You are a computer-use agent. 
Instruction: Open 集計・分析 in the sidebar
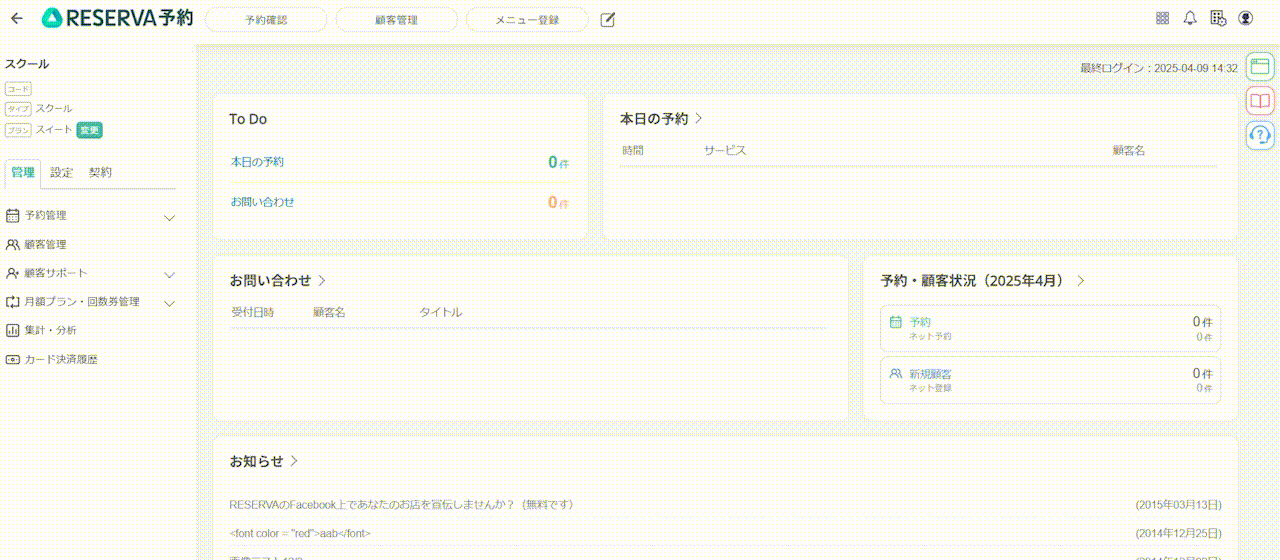(50, 330)
